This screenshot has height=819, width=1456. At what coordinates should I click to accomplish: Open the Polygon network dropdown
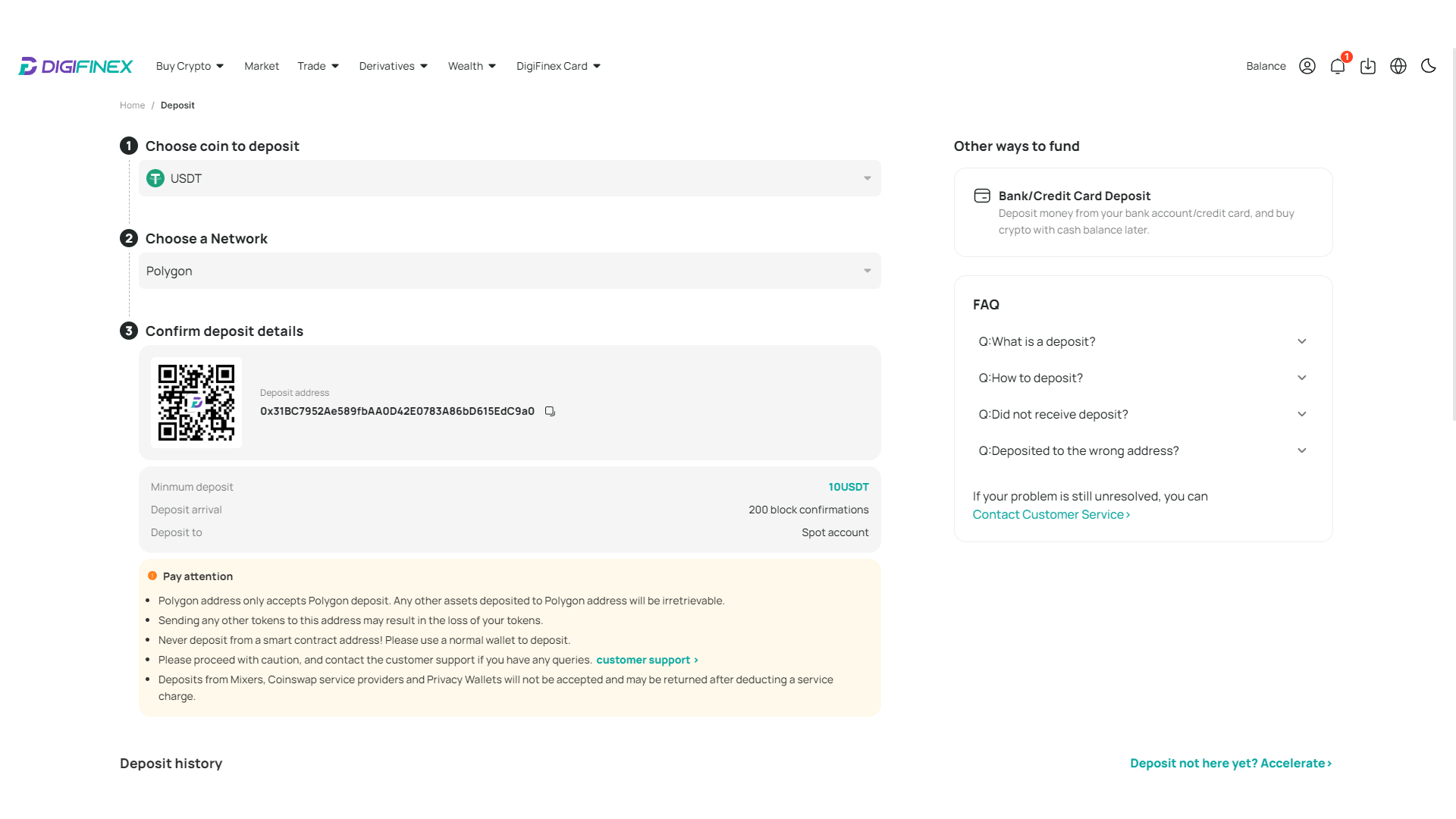(510, 271)
